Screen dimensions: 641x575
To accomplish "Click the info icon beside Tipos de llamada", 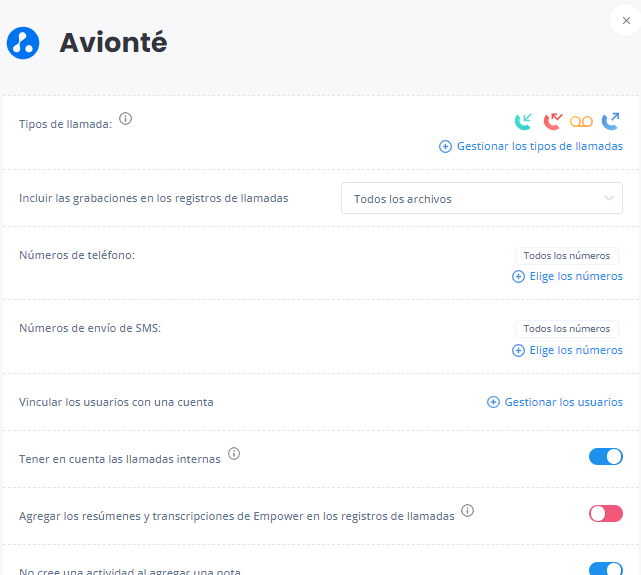I will (126, 119).
